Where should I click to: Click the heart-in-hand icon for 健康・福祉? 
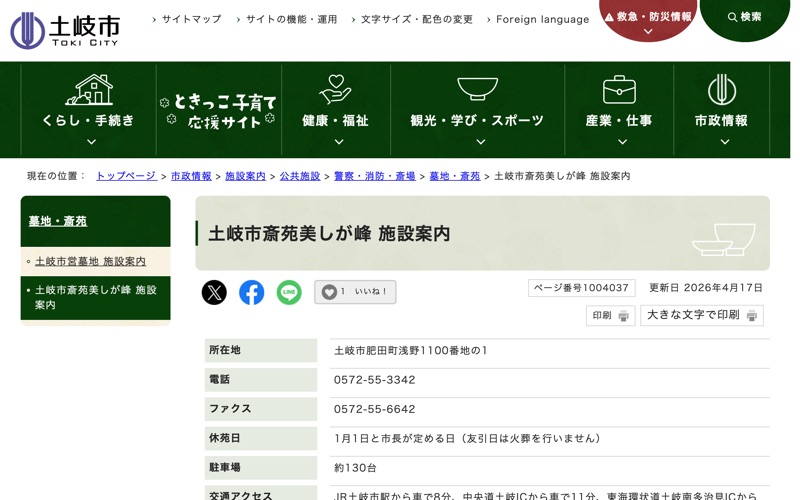[x=335, y=89]
